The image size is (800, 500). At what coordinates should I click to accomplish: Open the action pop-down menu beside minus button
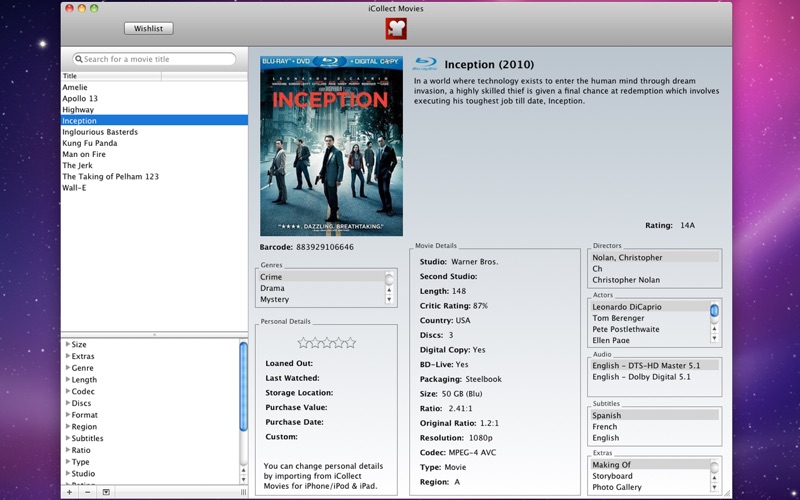[x=106, y=492]
